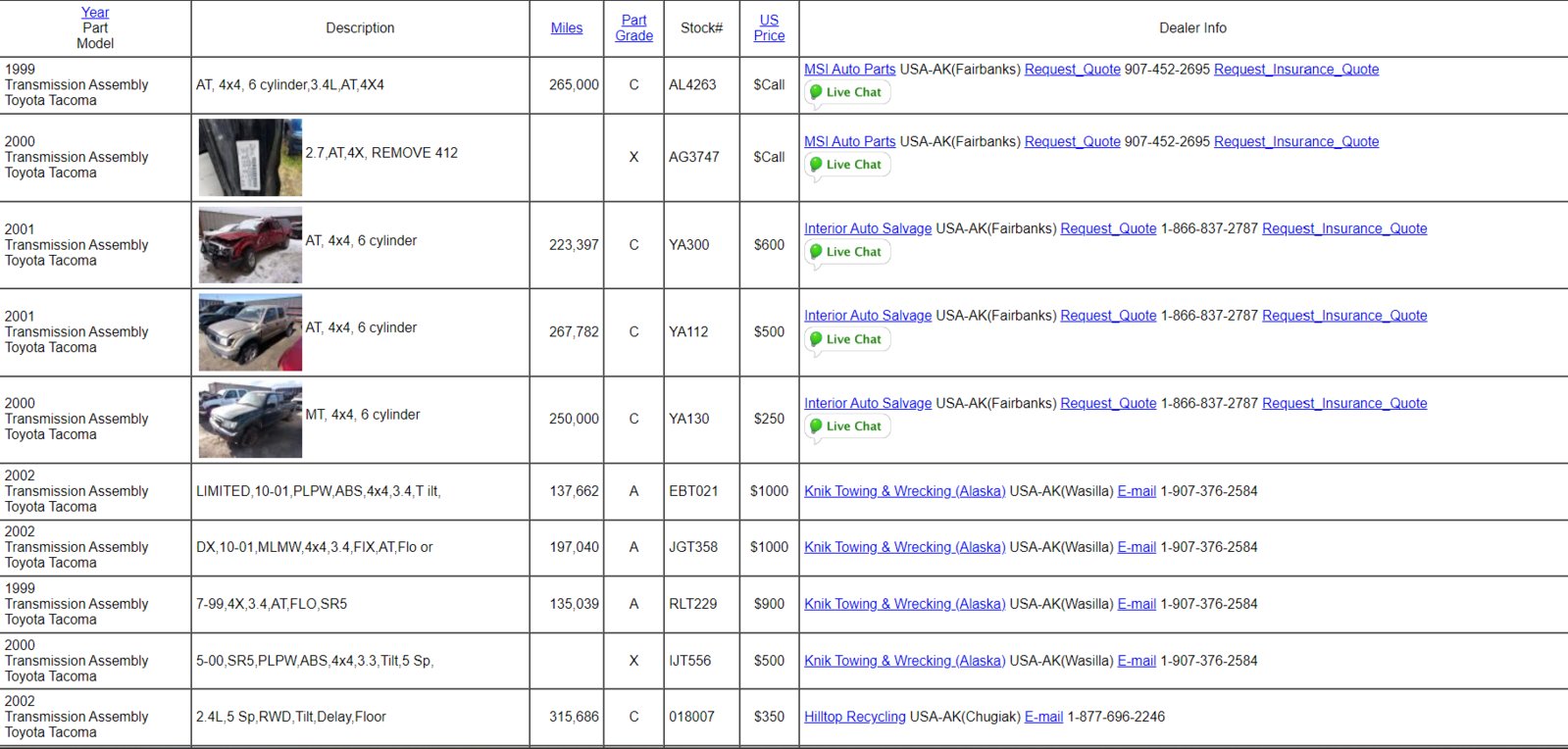Open green truck photo for stock YA130
The height and width of the screenshot is (749, 1568).
[x=250, y=420]
